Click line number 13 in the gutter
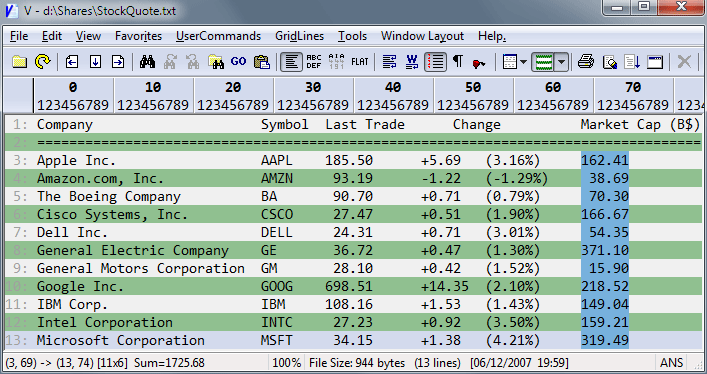 pos(17,341)
